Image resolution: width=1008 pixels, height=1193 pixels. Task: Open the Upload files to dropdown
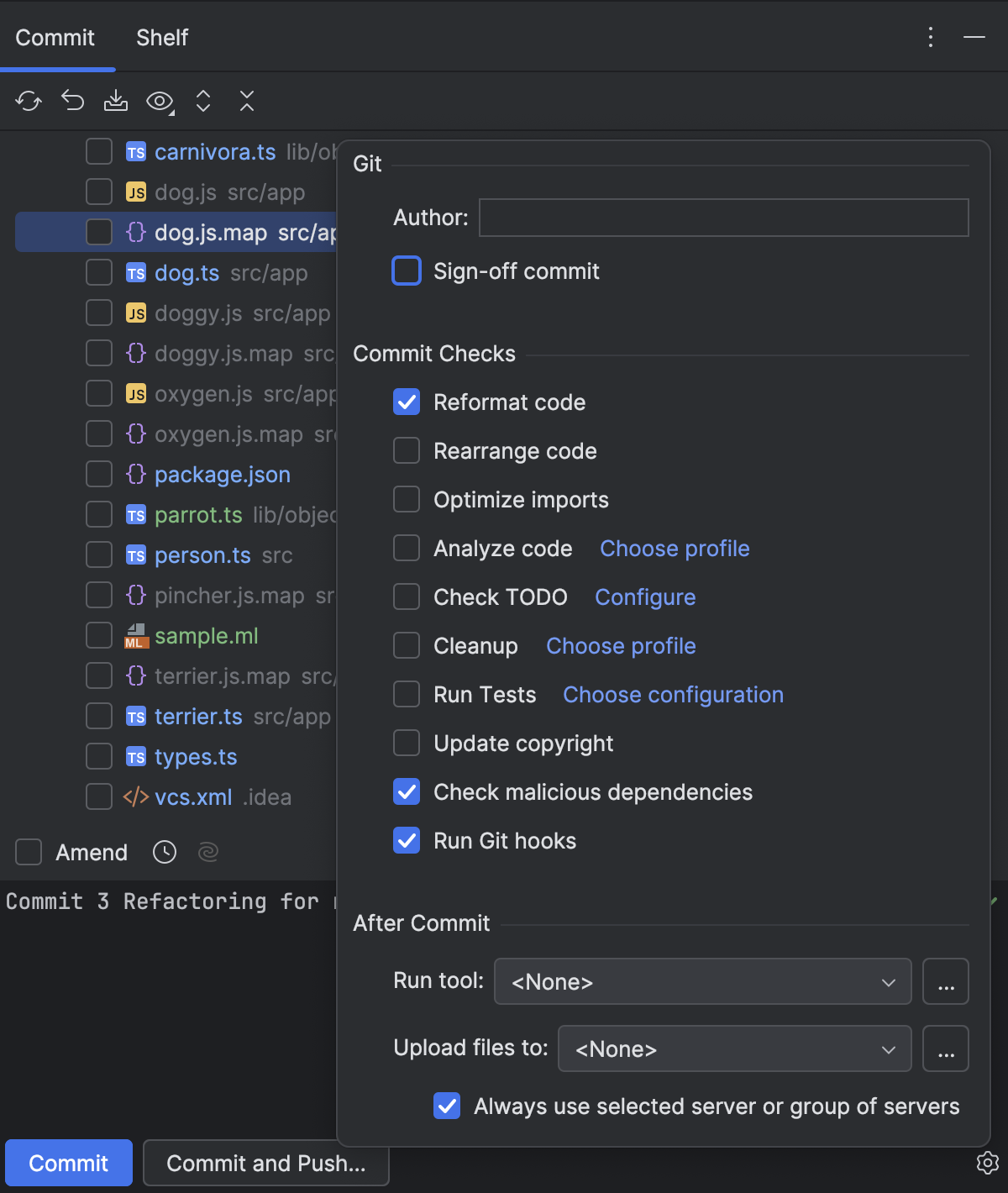click(x=734, y=1048)
